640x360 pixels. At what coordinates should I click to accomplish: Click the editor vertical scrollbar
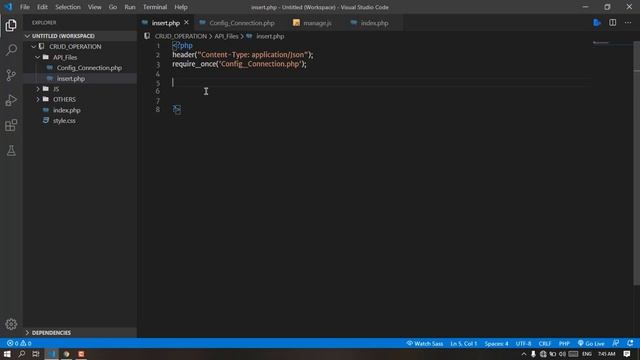(x=636, y=163)
